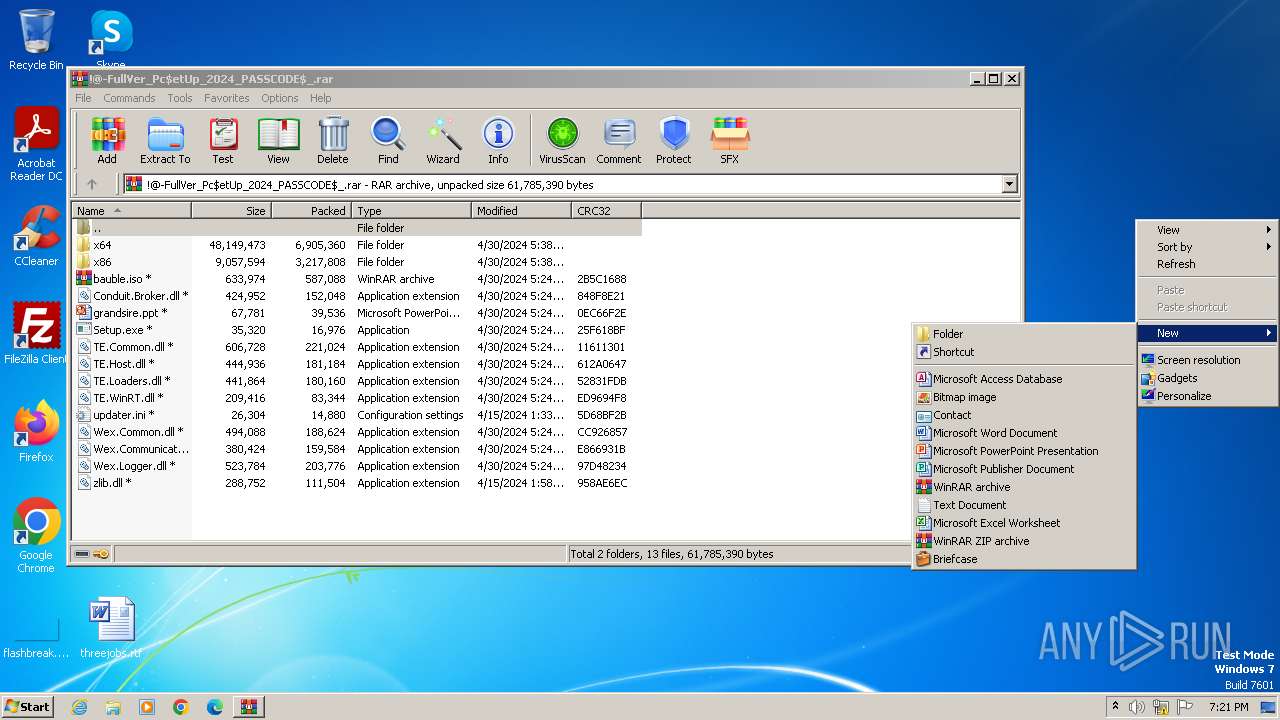Launch CCleaner from the desktop
The height and width of the screenshot is (720, 1280).
(36, 236)
